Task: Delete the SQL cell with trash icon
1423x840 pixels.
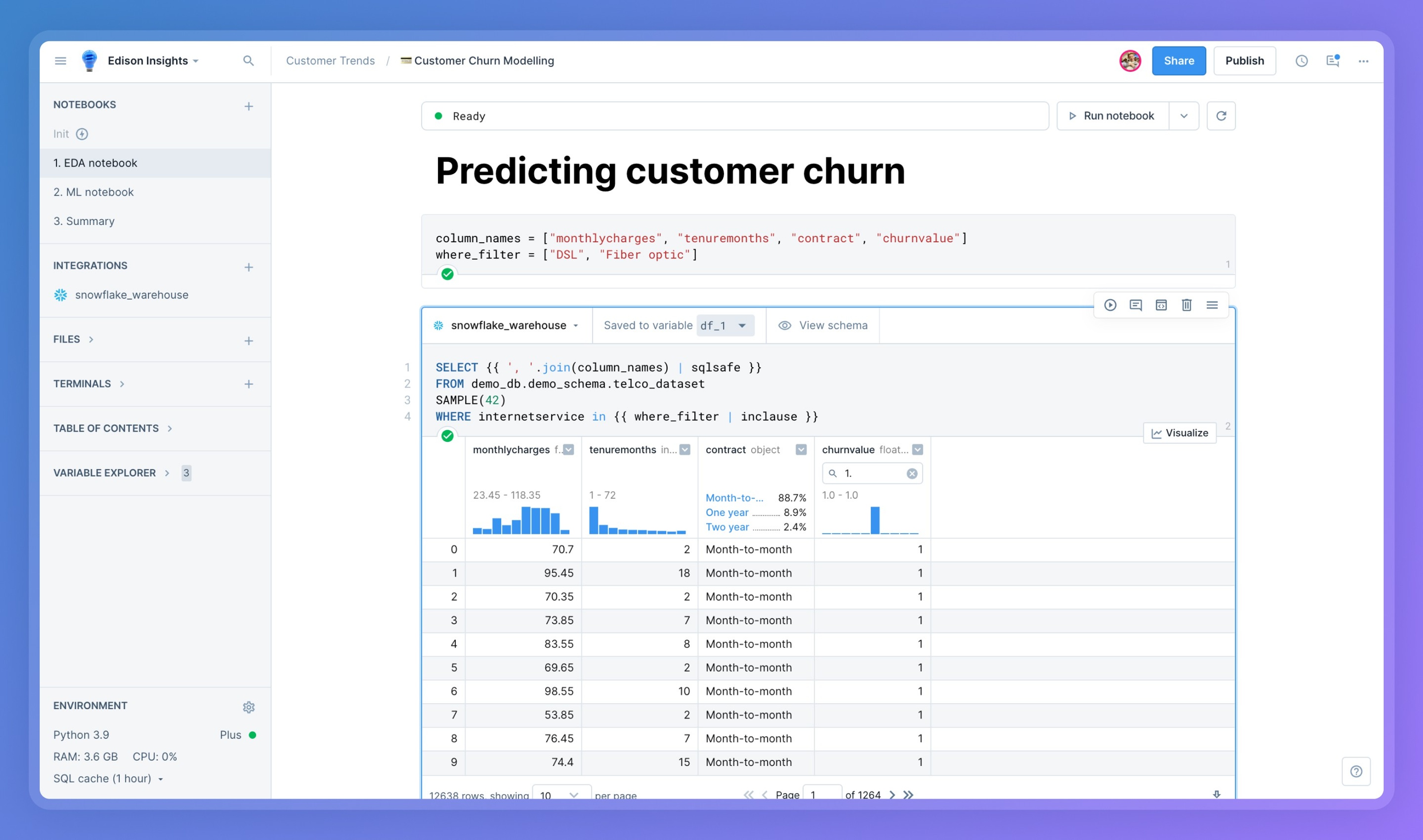Action: [x=1187, y=305]
